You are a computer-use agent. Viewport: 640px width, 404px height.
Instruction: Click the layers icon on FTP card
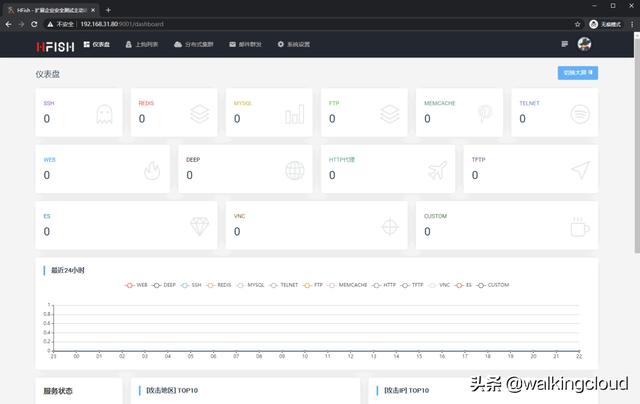pyautogui.click(x=390, y=114)
